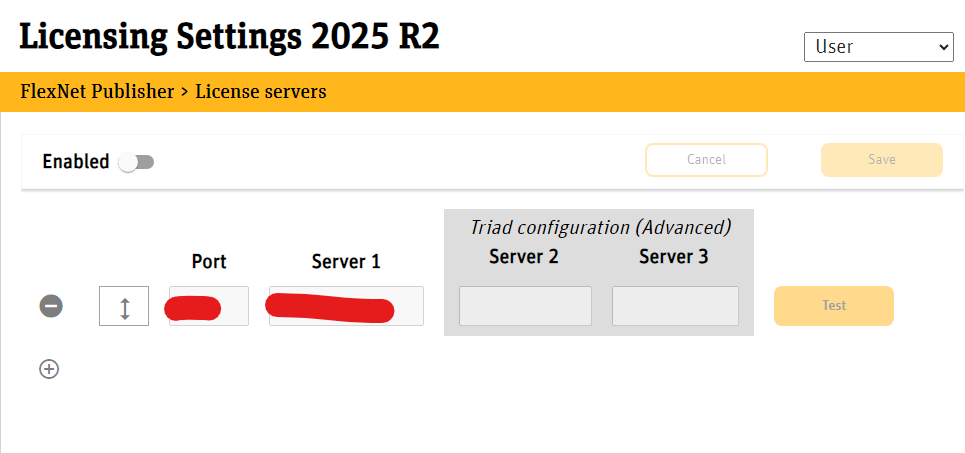Click the Server 3 input field

pos(675,306)
